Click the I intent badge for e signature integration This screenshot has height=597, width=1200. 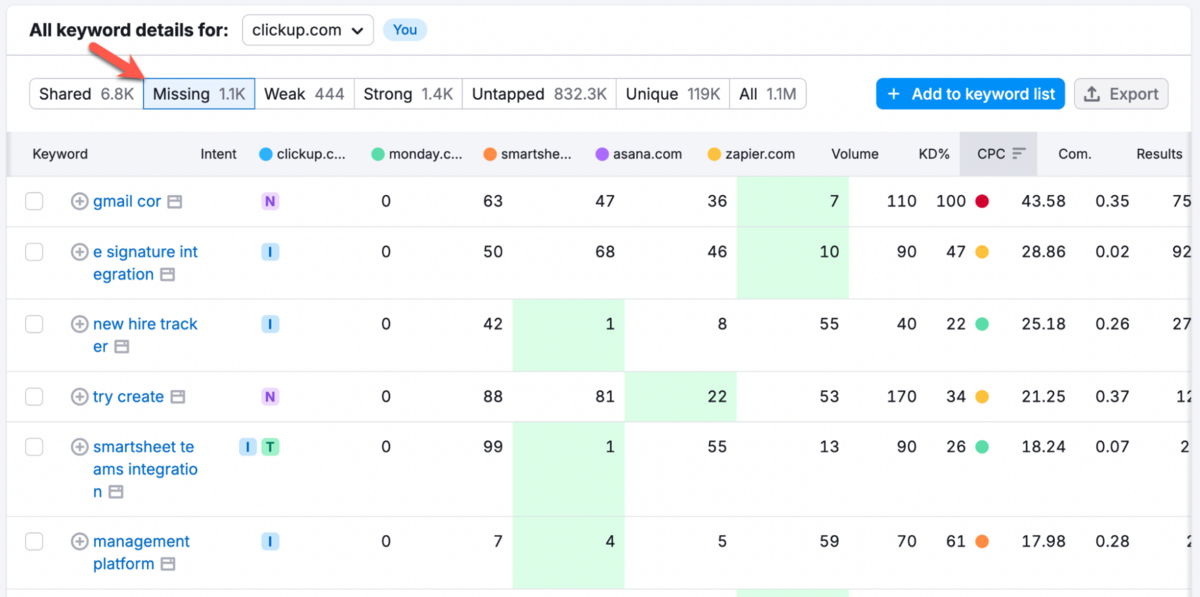tap(270, 252)
